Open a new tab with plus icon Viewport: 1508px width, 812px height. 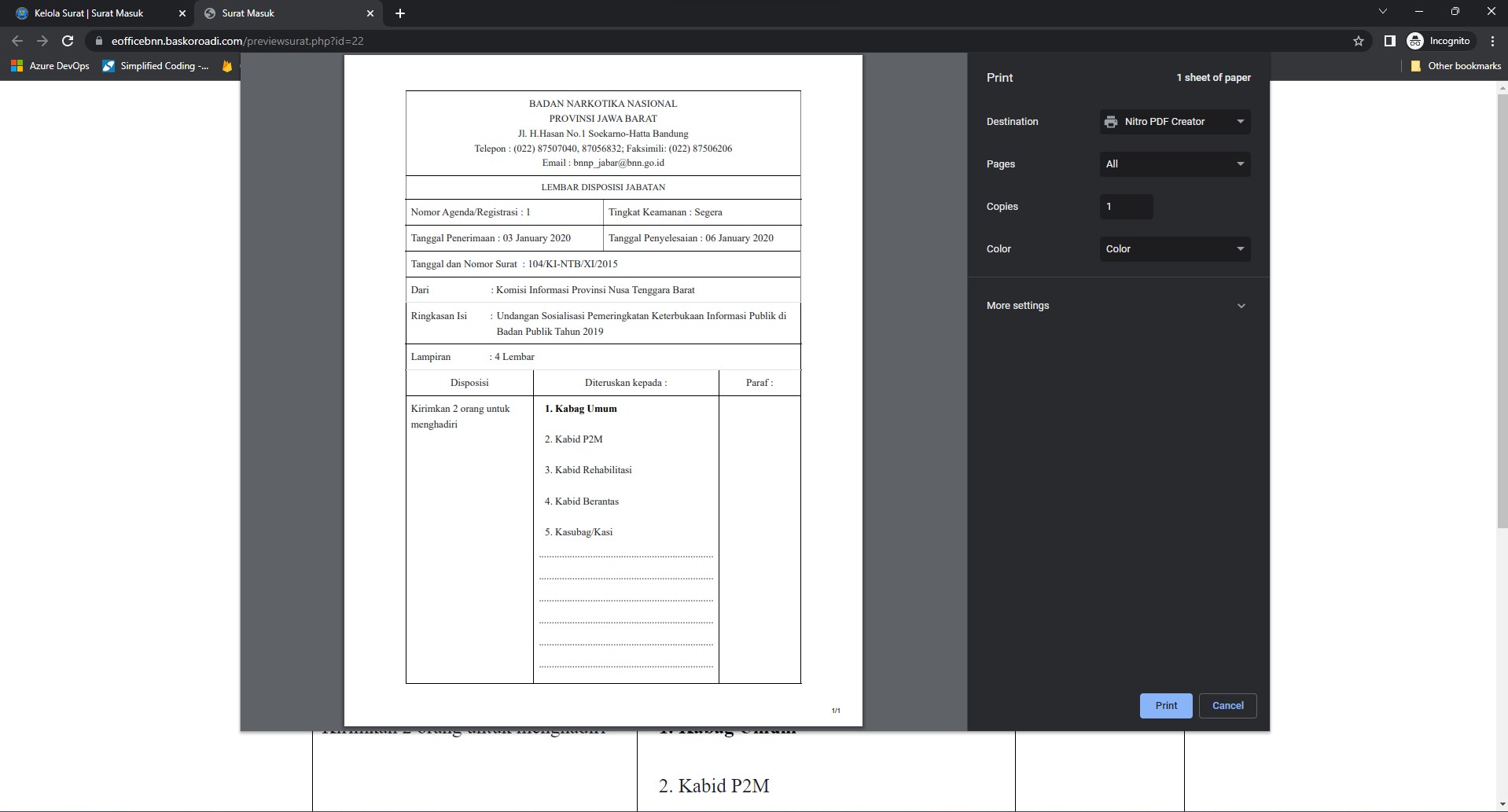pos(400,13)
